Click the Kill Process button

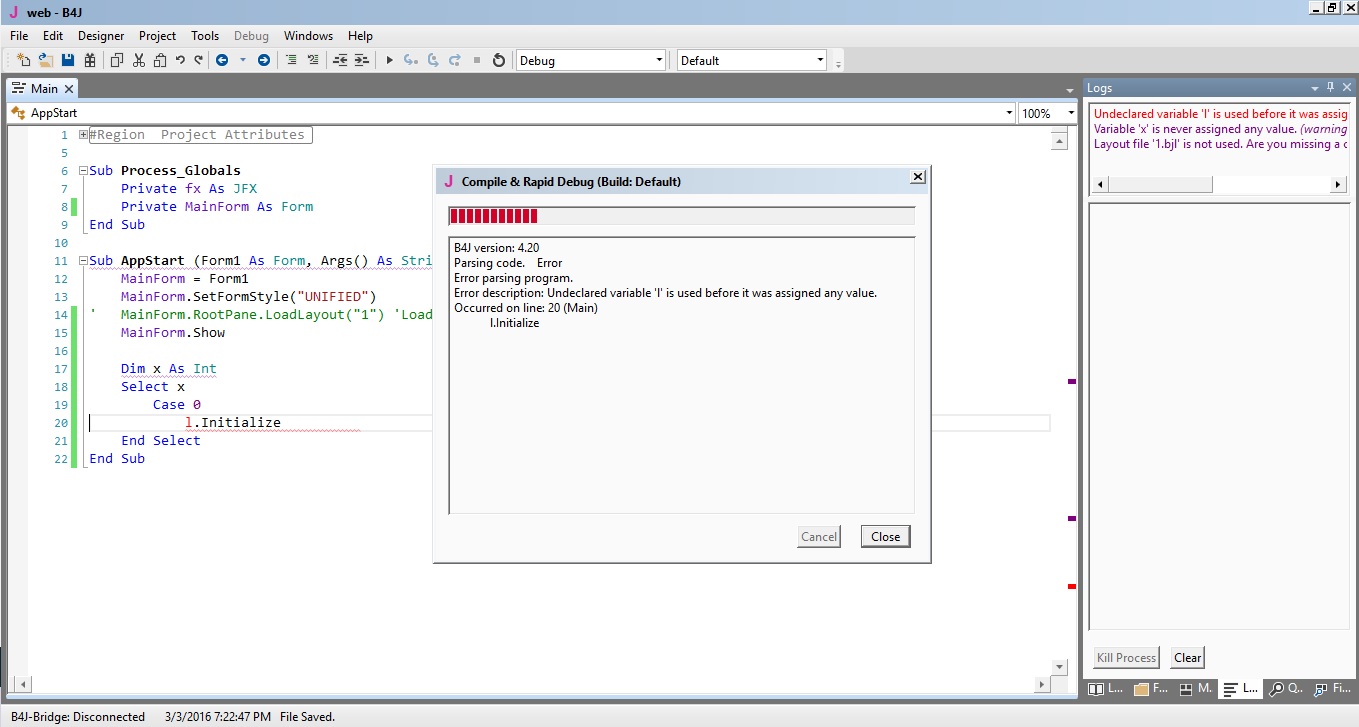coord(1126,657)
